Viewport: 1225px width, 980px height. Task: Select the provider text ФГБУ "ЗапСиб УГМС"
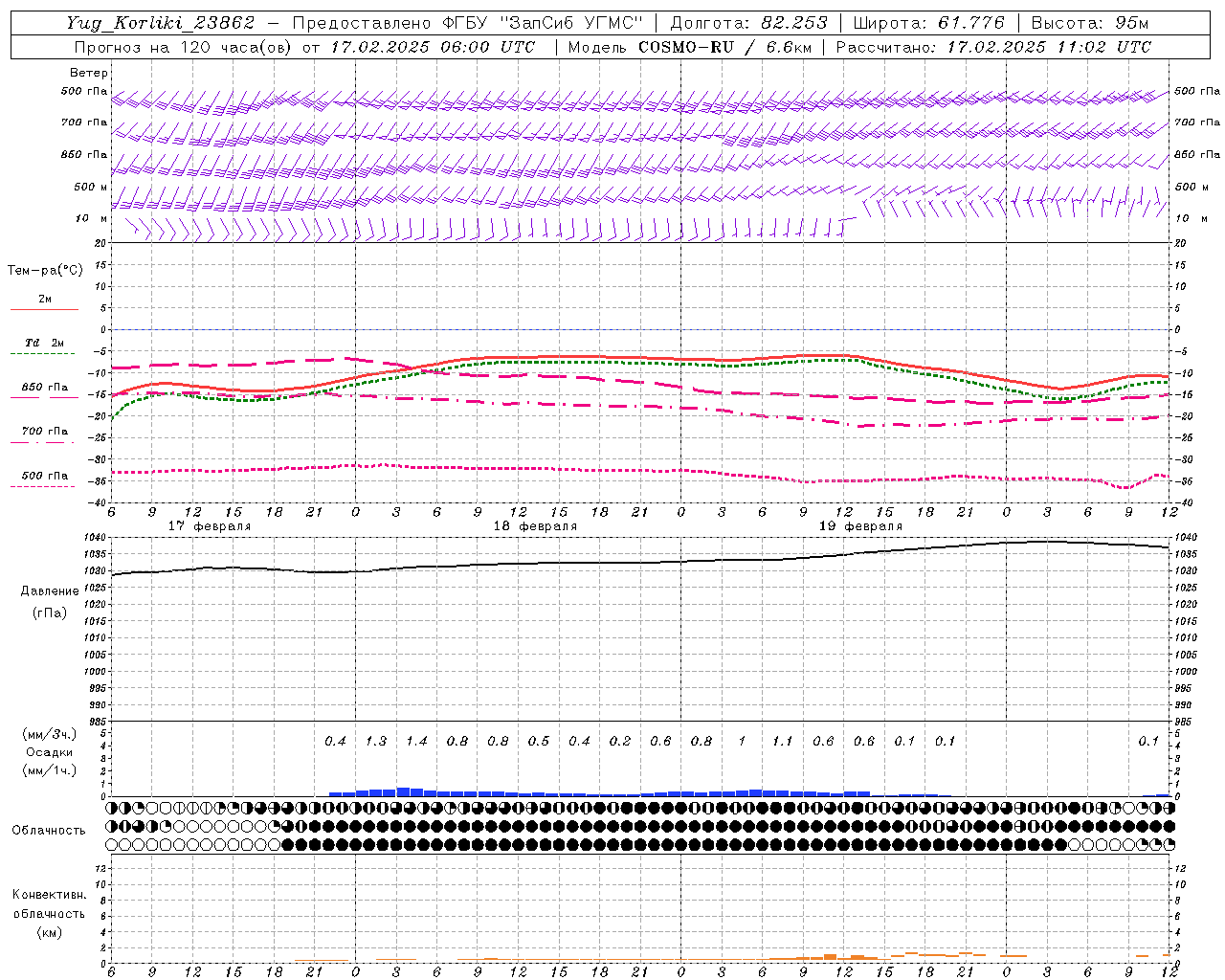pos(543,23)
